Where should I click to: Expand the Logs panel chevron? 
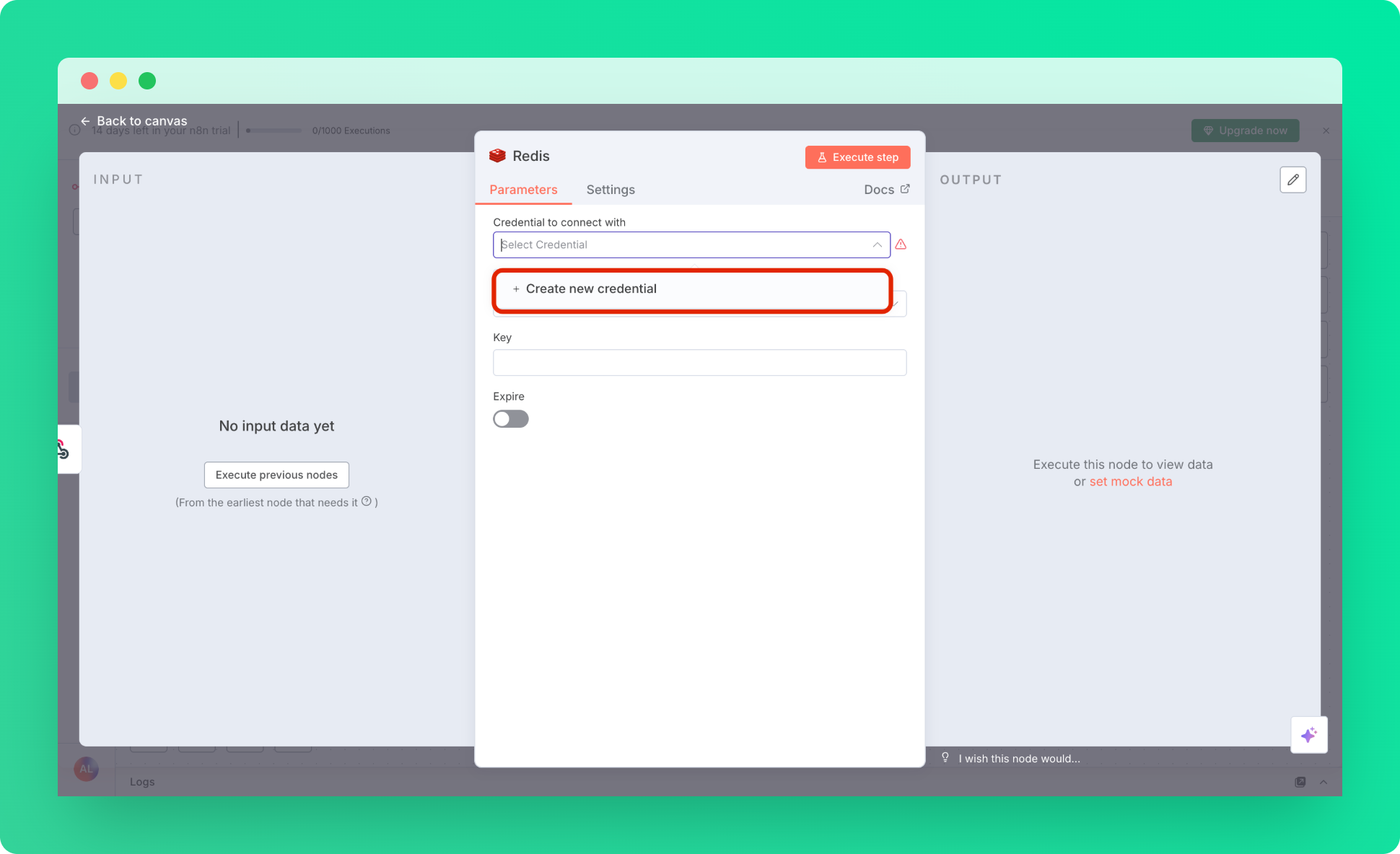(1324, 782)
